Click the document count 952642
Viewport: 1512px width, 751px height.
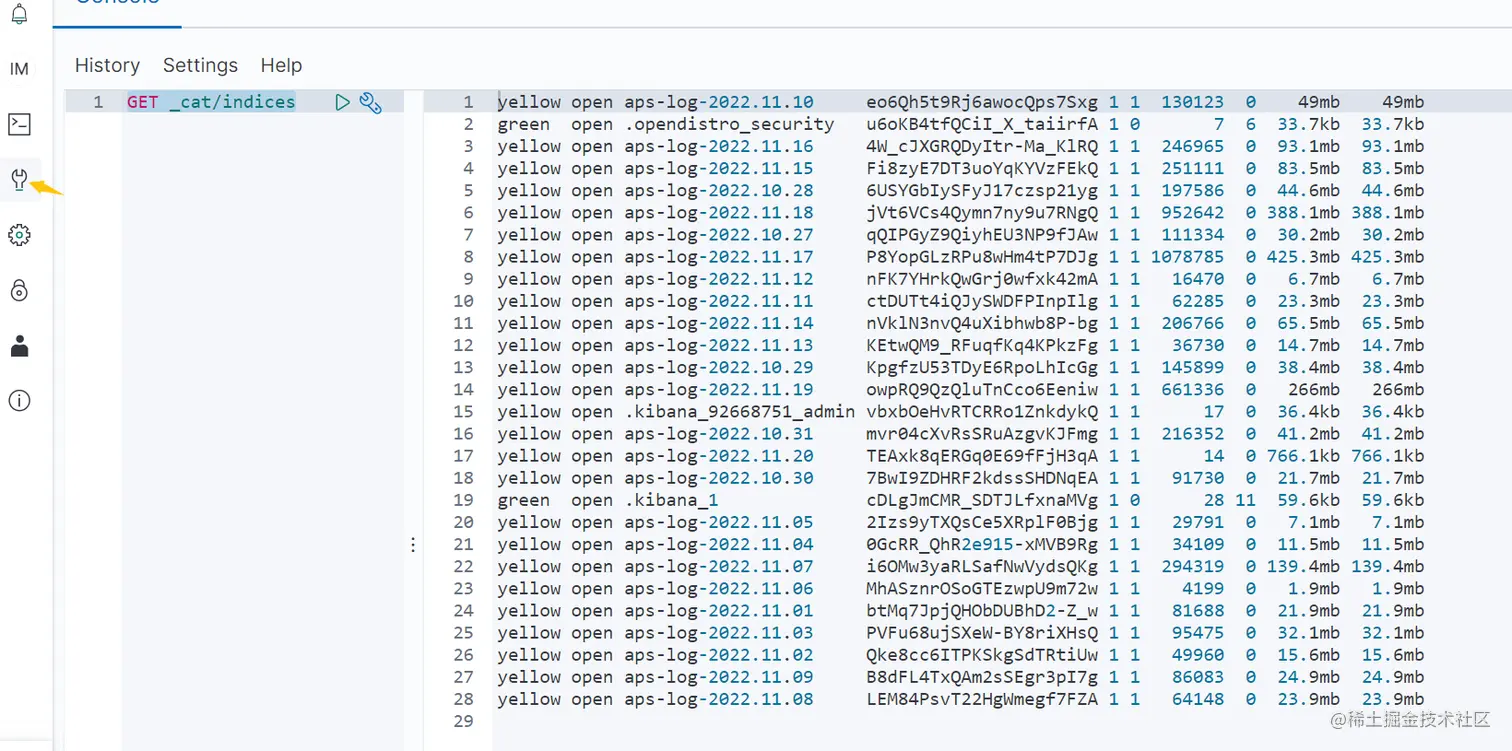tap(1192, 212)
